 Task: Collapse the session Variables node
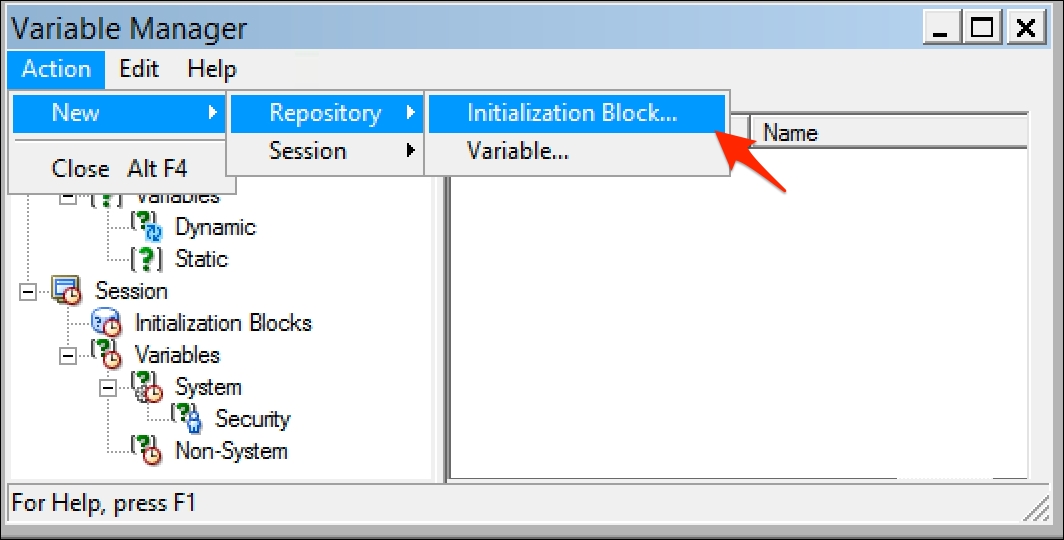(68, 356)
